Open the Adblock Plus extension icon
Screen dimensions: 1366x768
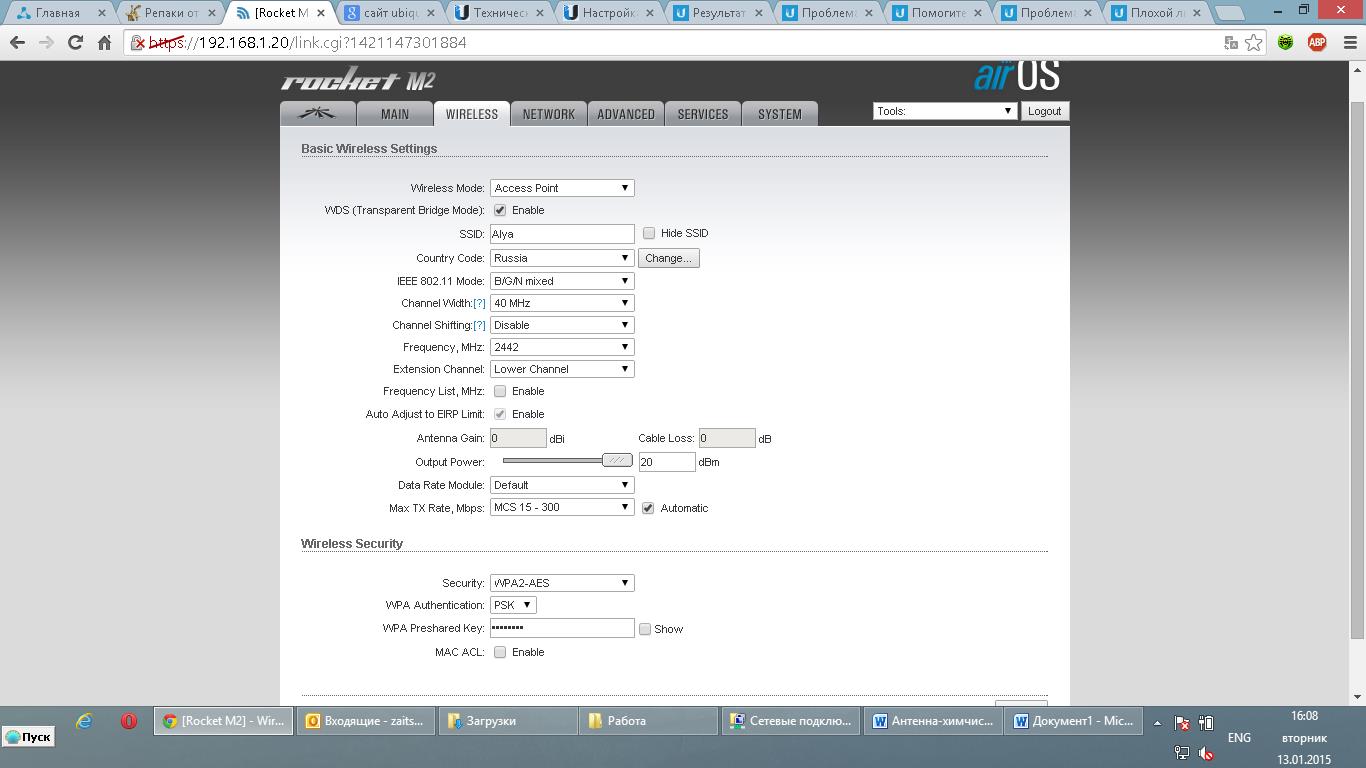pyautogui.click(x=1317, y=43)
